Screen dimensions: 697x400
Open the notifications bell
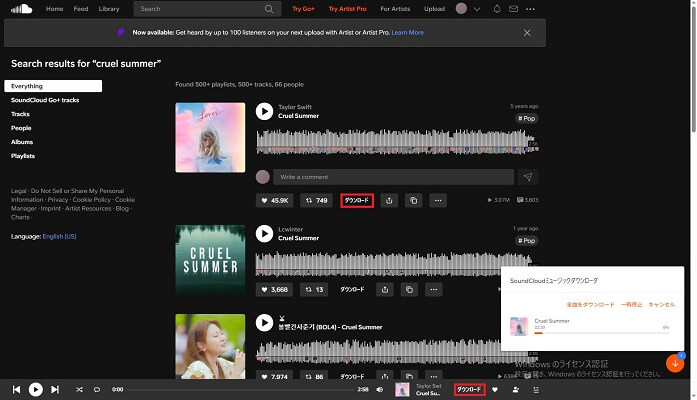(497, 9)
